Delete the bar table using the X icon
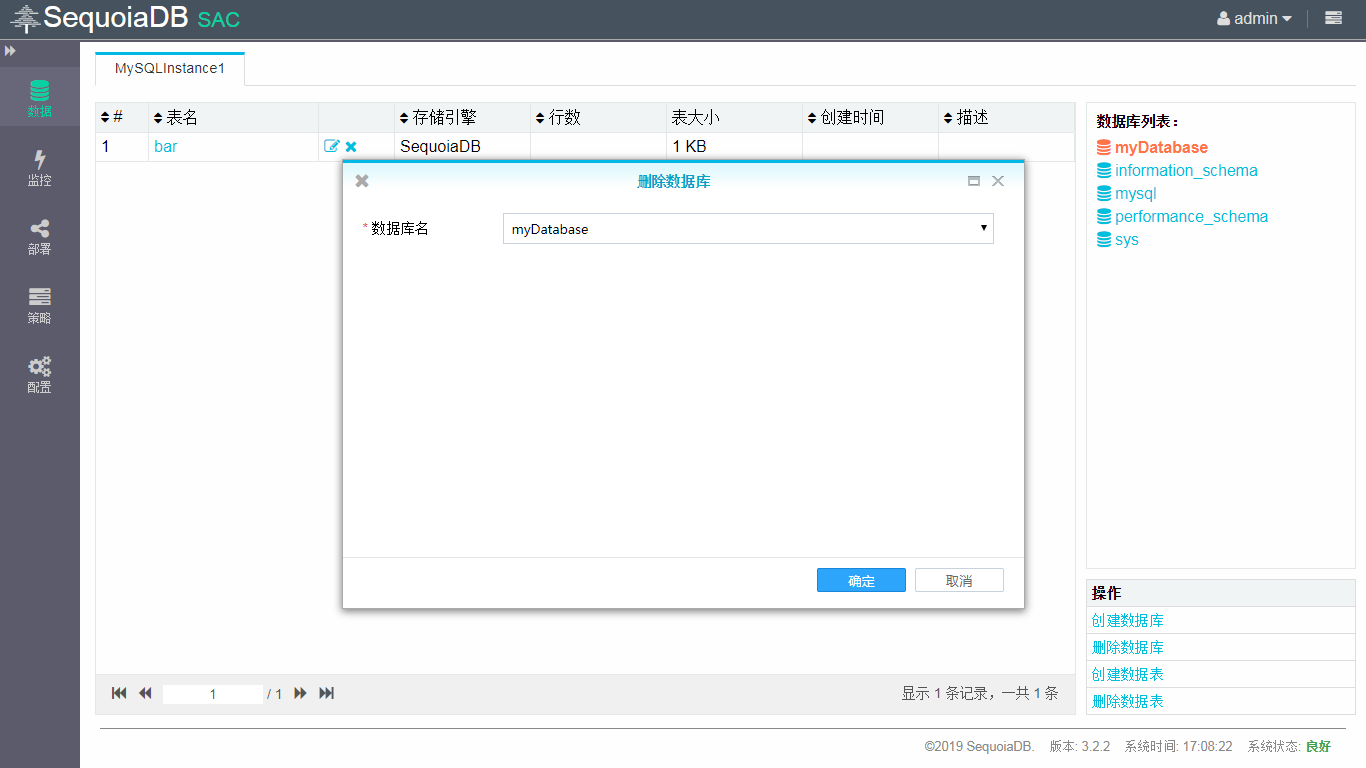Viewport: 1366px width, 768px height. [x=350, y=145]
